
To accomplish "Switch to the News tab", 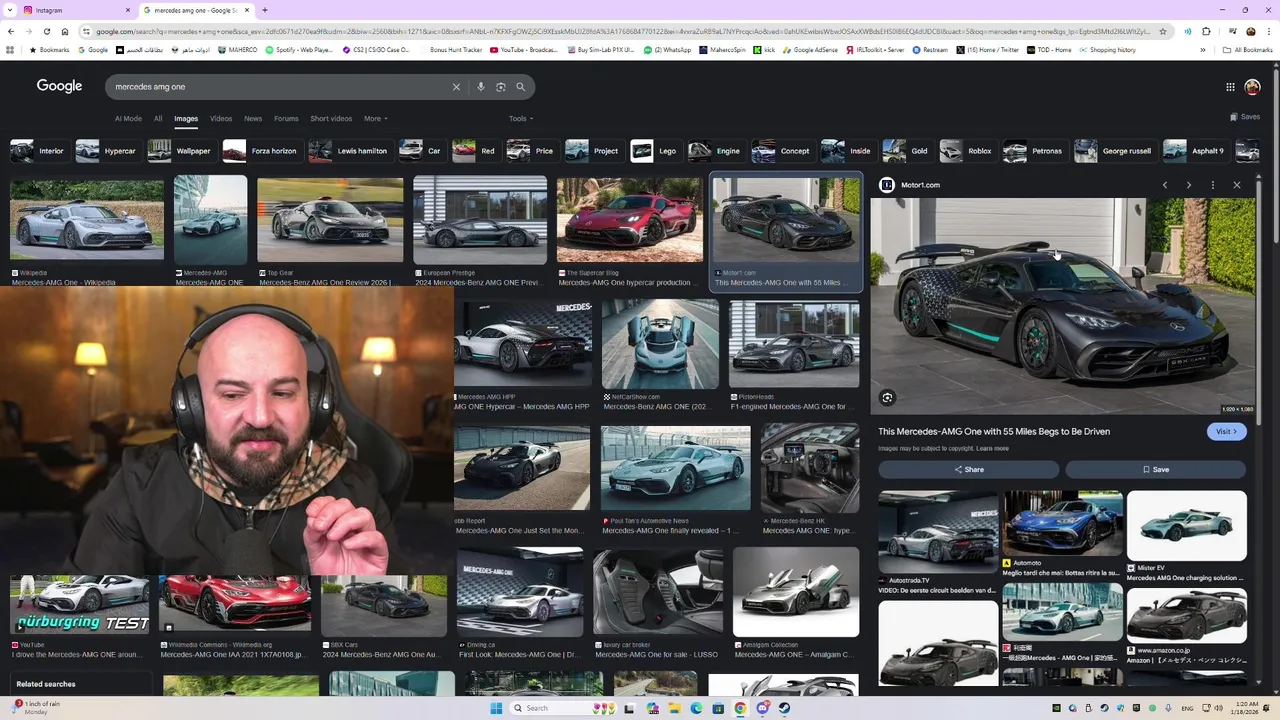I will (x=253, y=119).
